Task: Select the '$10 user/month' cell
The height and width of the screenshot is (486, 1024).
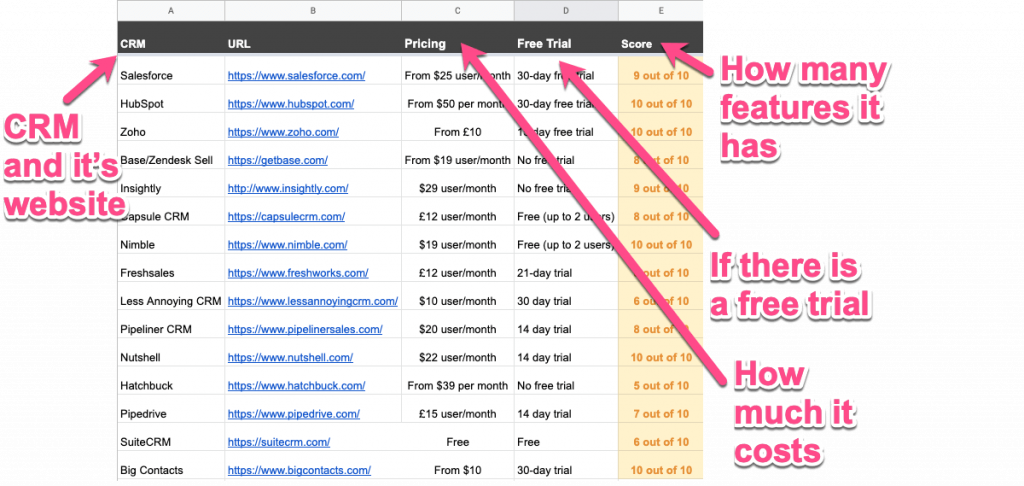Action: tap(458, 296)
